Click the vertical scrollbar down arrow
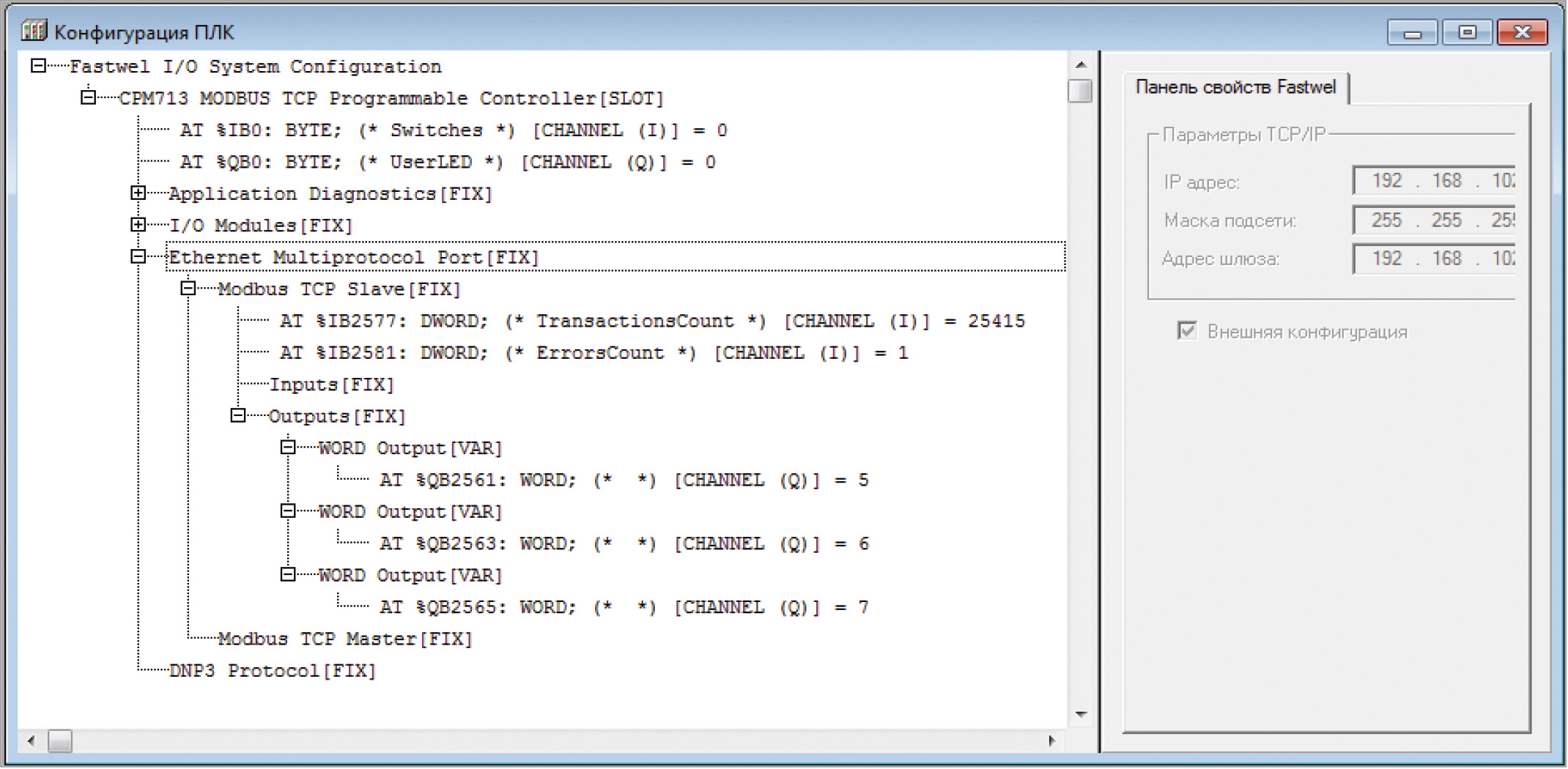This screenshot has height=769, width=1568. 1081,714
